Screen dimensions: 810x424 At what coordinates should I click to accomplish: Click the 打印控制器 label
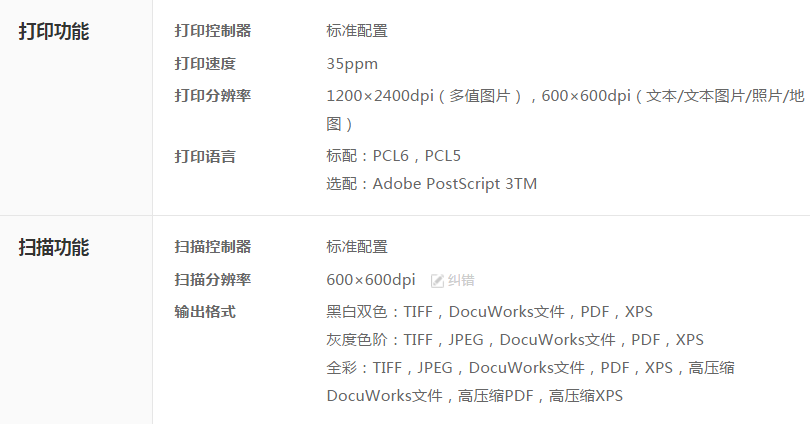tap(213, 30)
